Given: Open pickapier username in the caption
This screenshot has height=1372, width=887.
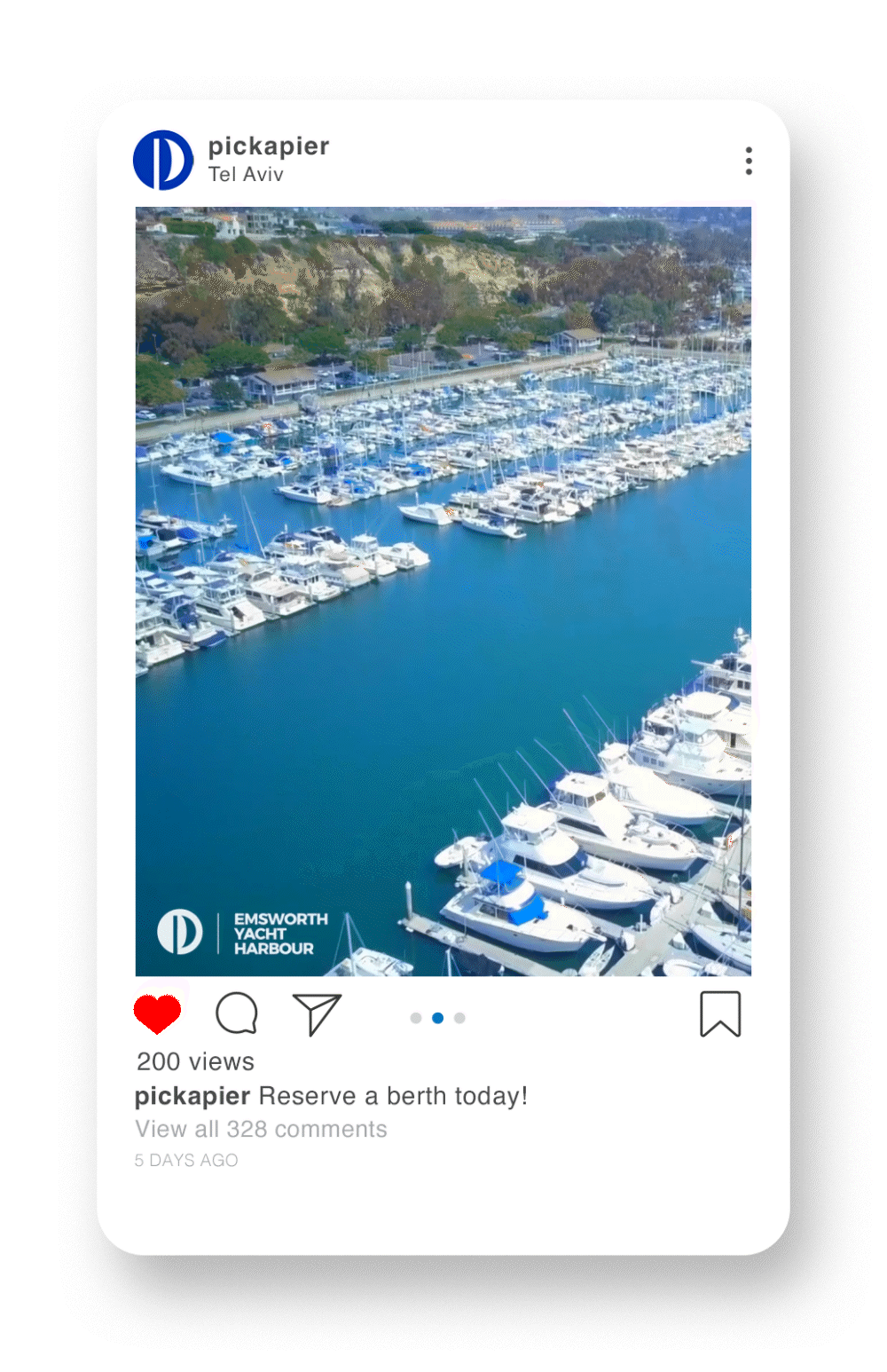Looking at the screenshot, I should tap(192, 1097).
